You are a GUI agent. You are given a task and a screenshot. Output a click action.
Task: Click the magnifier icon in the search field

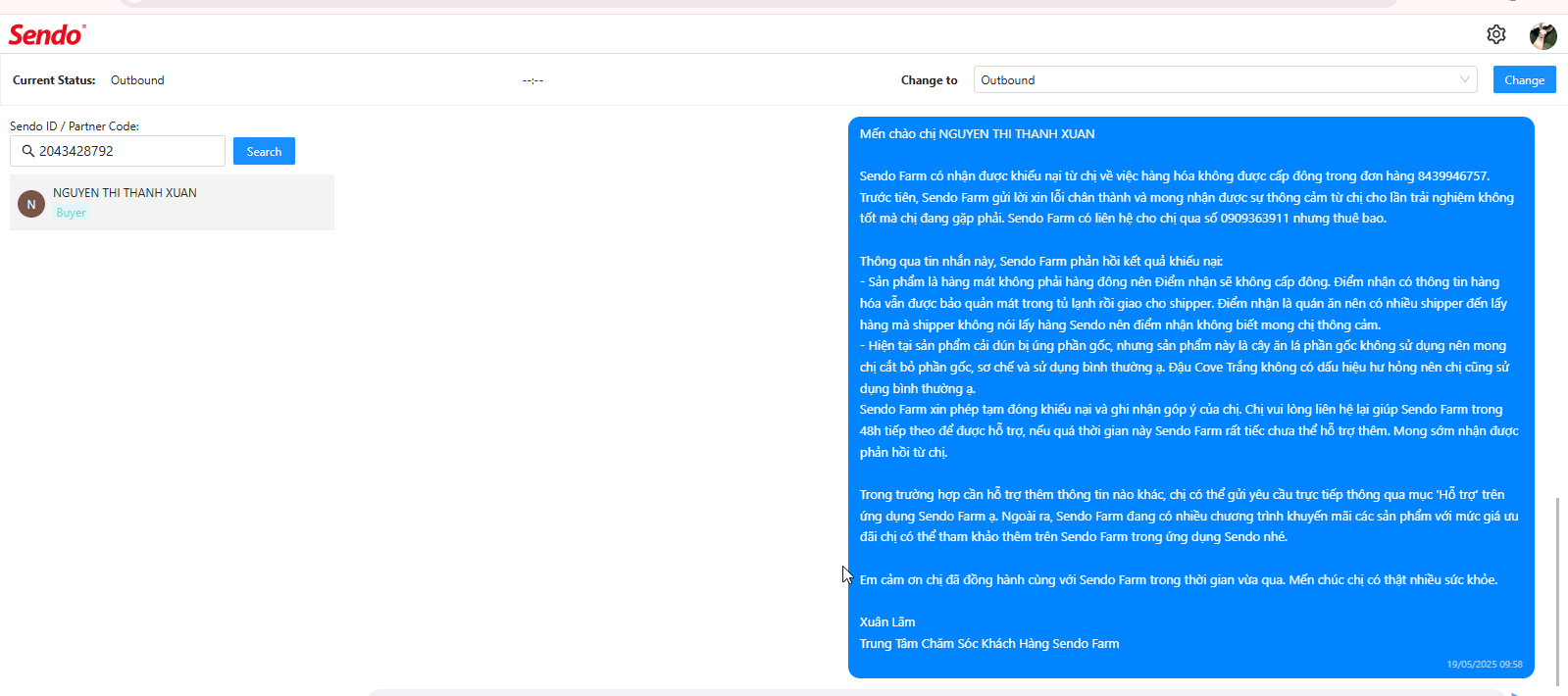pos(28,151)
